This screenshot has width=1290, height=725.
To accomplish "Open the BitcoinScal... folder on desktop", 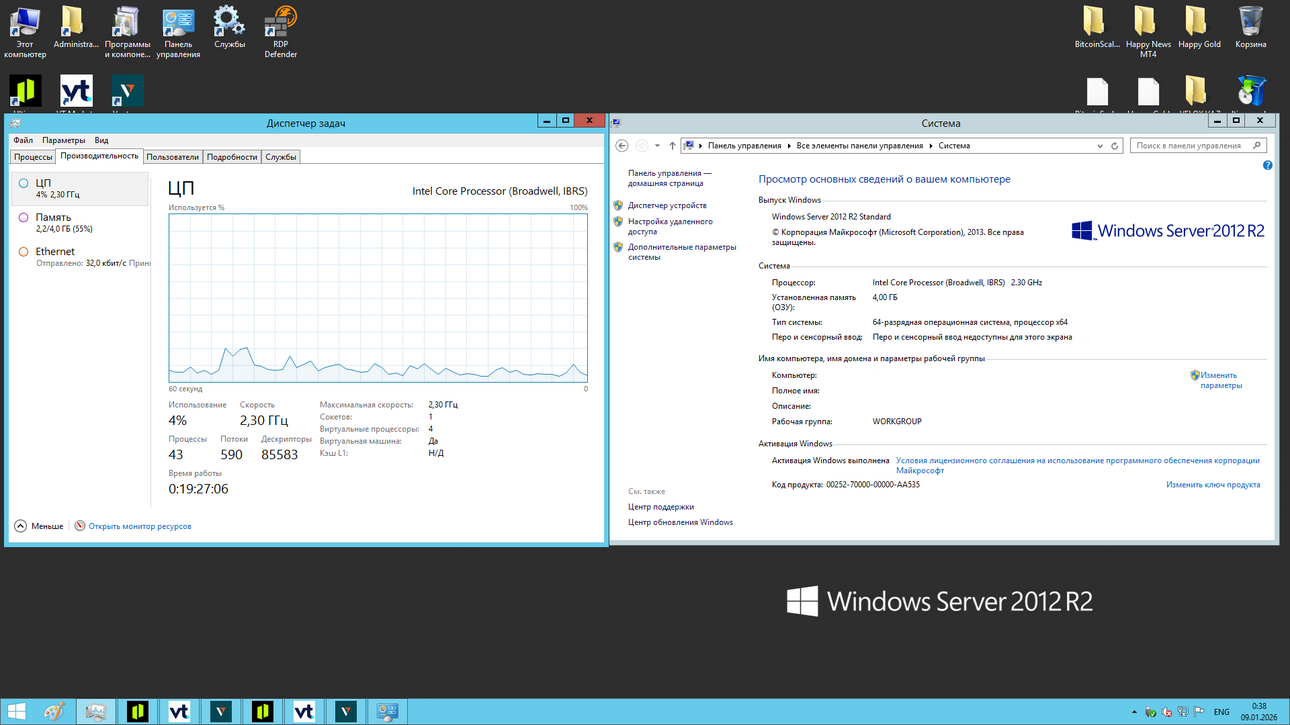I will pos(1097,28).
